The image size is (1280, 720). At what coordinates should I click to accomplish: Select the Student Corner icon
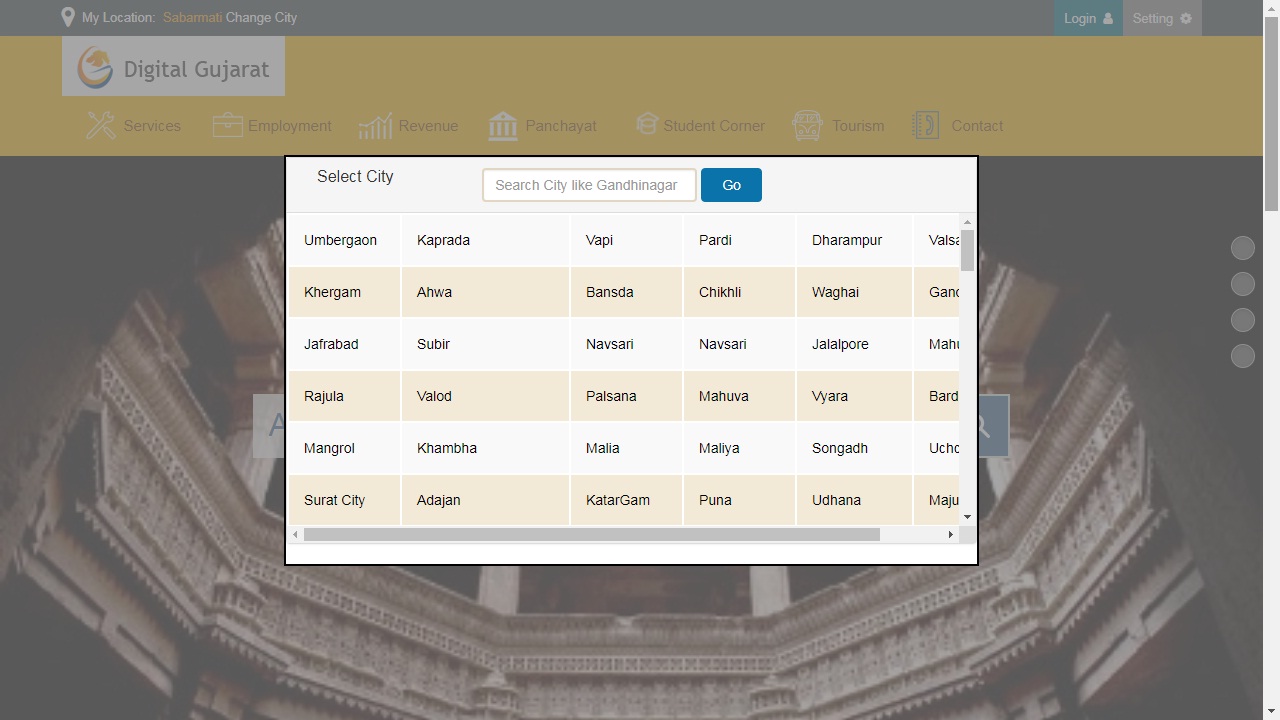(647, 124)
